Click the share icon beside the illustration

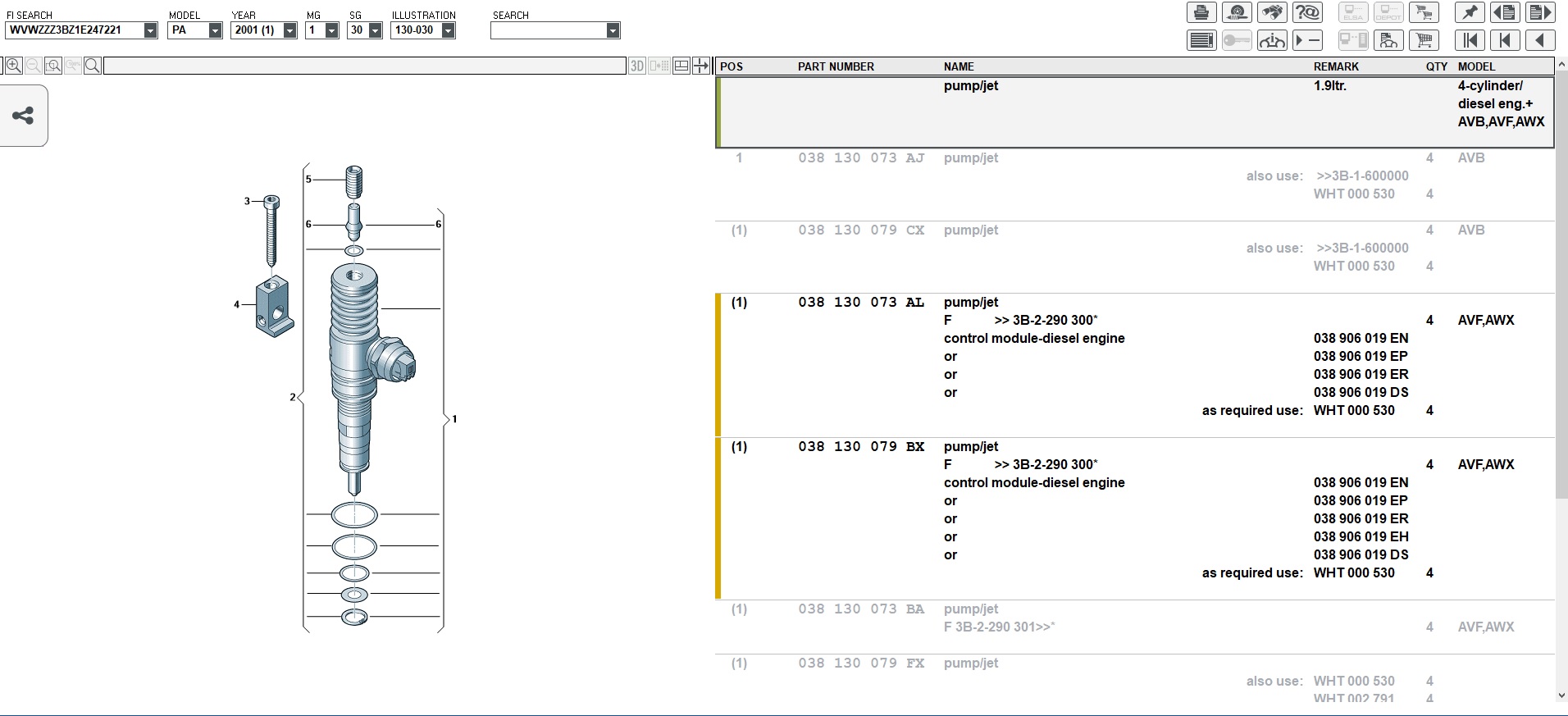(x=23, y=116)
